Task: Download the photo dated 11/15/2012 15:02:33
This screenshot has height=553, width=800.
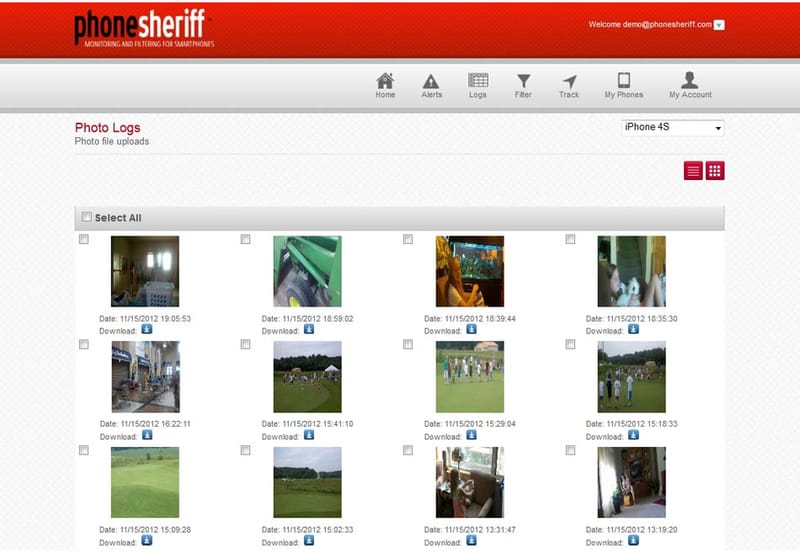Action: [x=309, y=540]
